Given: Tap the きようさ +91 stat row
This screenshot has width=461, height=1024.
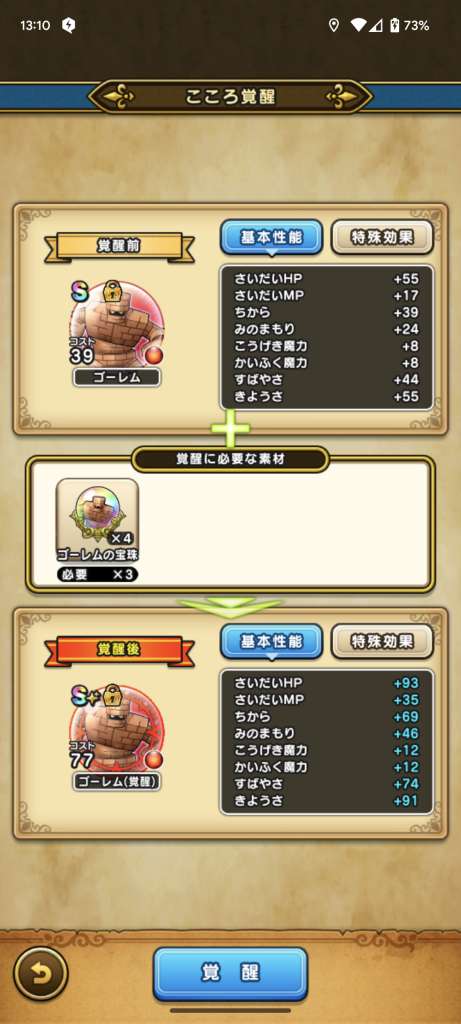Looking at the screenshot, I should point(326,801).
